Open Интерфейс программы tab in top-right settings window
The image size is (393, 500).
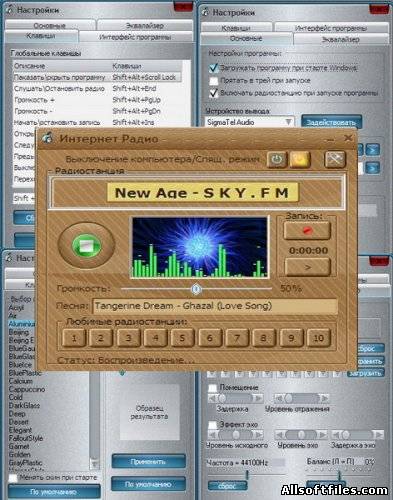point(331,28)
